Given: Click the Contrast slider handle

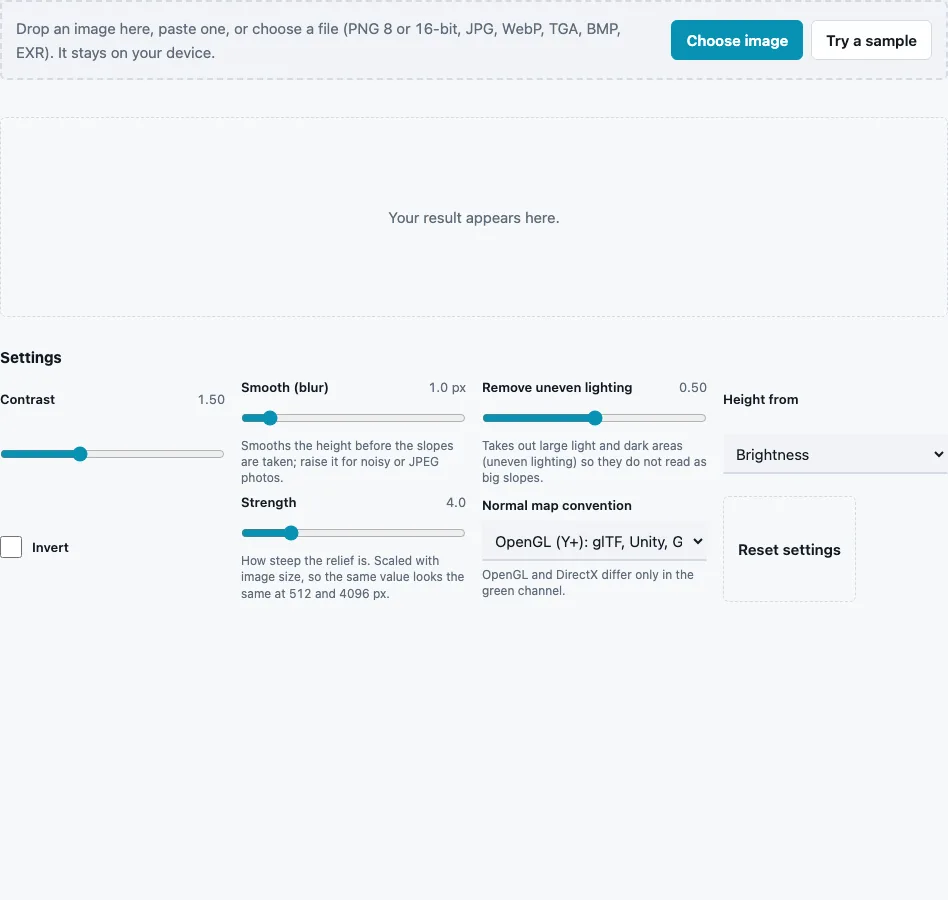Looking at the screenshot, I should click(80, 454).
